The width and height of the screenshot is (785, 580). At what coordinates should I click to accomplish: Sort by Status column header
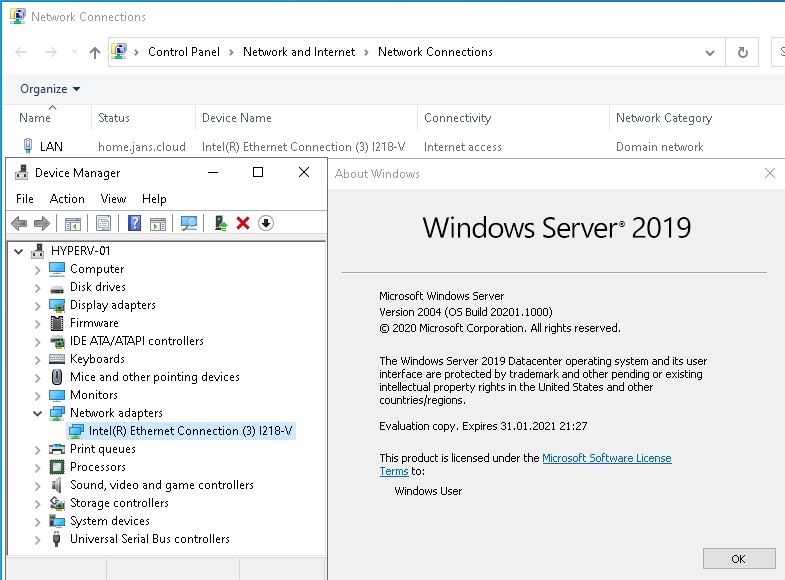tap(114, 118)
